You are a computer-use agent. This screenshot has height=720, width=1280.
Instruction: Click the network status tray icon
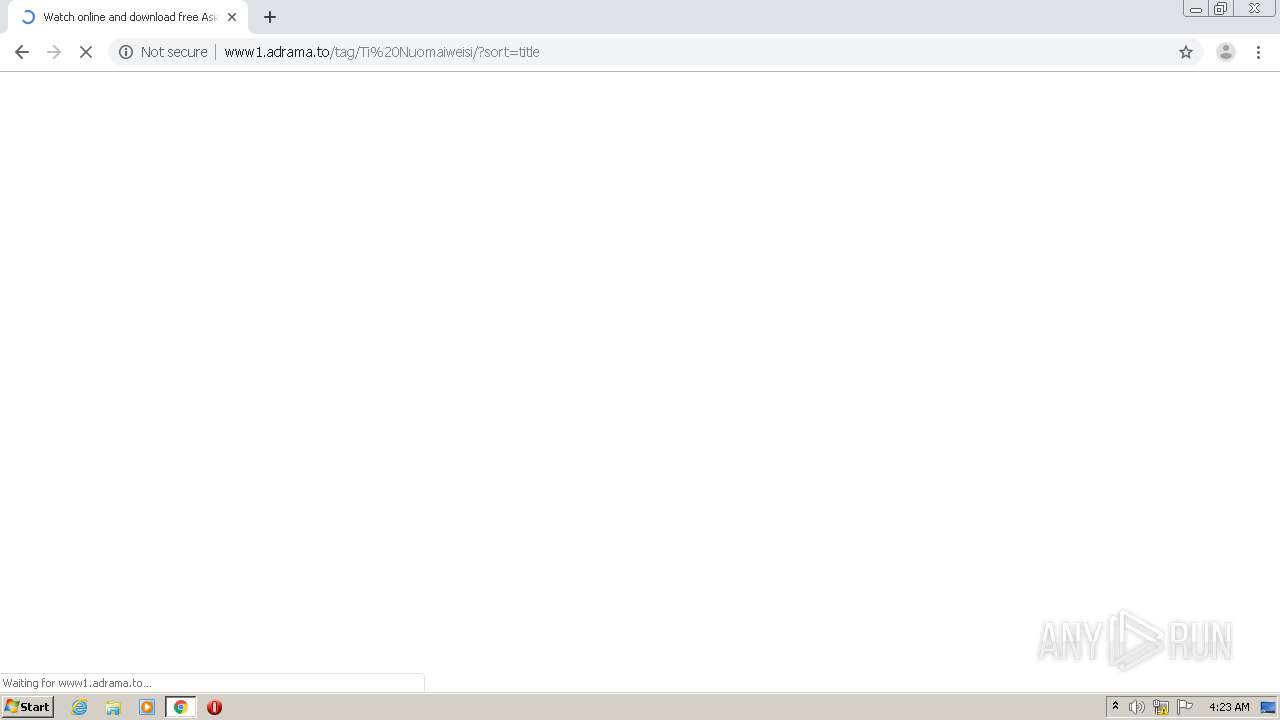coord(1161,707)
